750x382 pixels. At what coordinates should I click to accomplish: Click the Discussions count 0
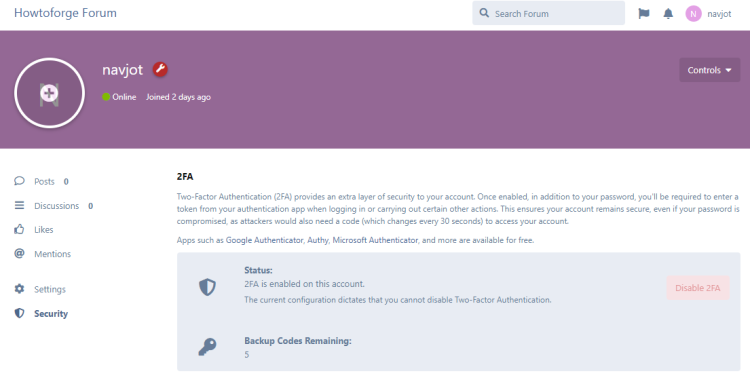click(90, 206)
